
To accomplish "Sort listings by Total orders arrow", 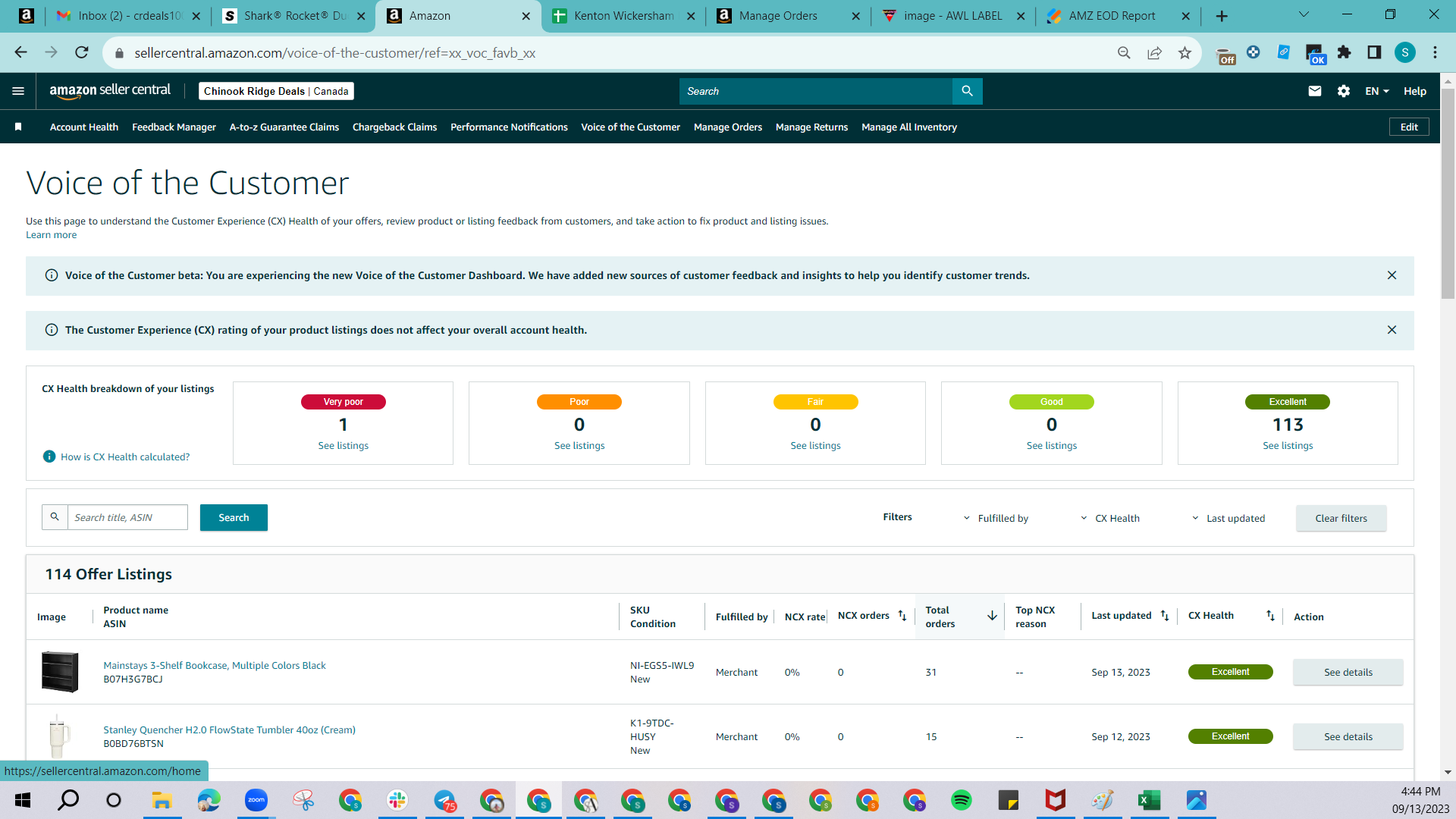I will point(992,616).
